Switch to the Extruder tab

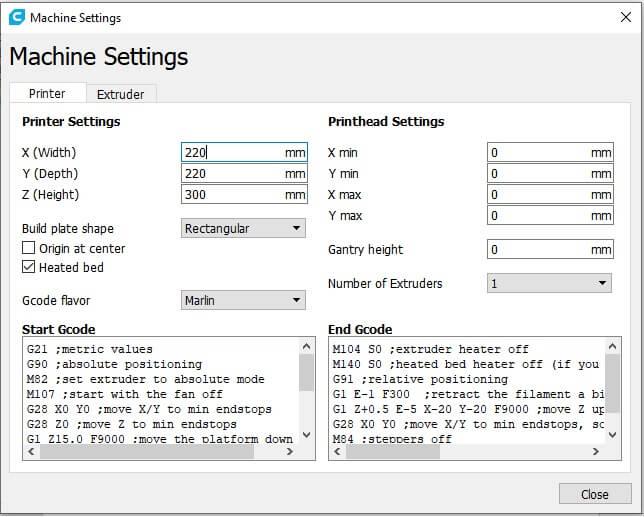(x=120, y=94)
